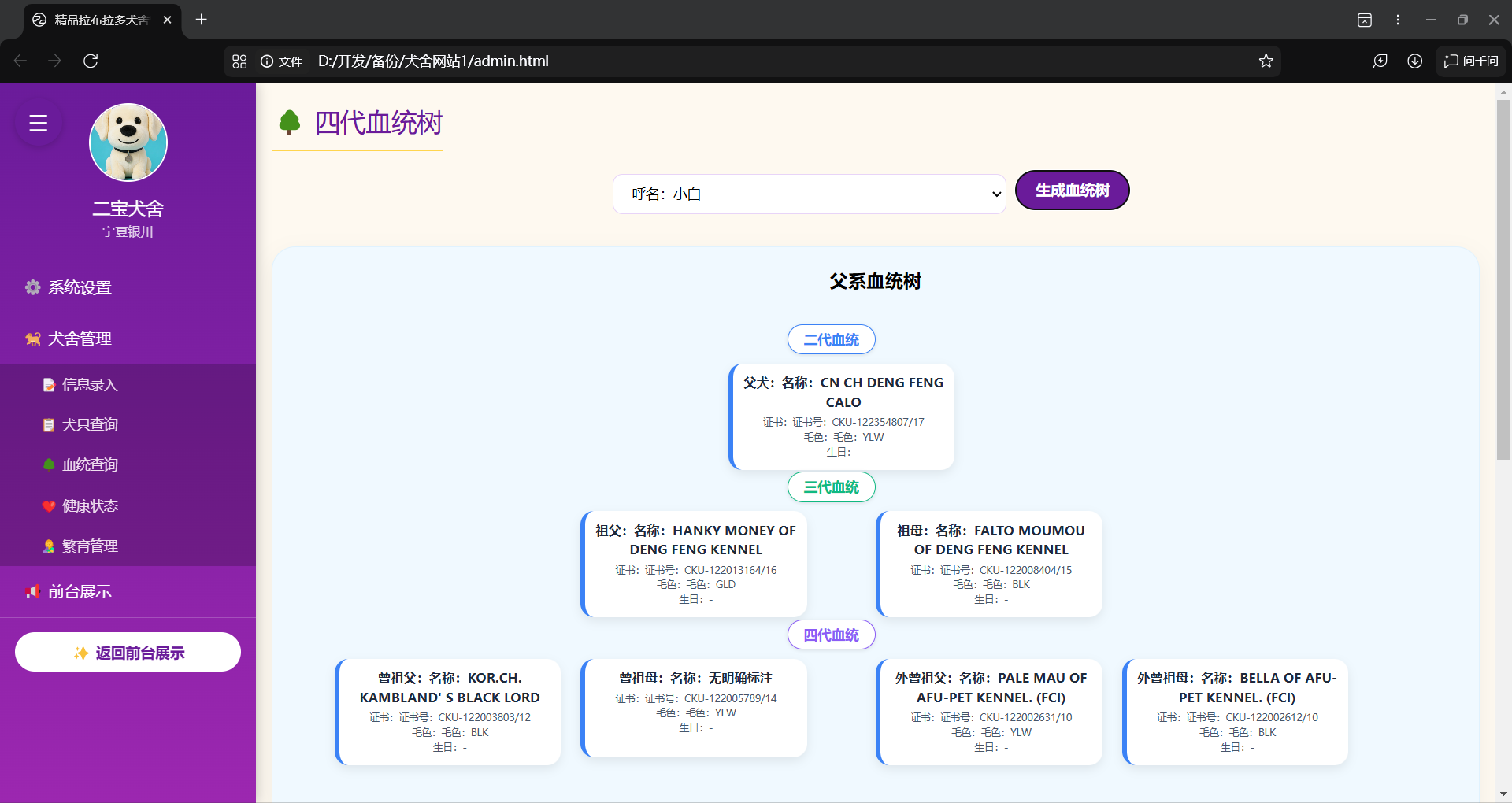This screenshot has width=1512, height=803.
Task: Click the kennel dog avatar image
Action: tap(128, 142)
